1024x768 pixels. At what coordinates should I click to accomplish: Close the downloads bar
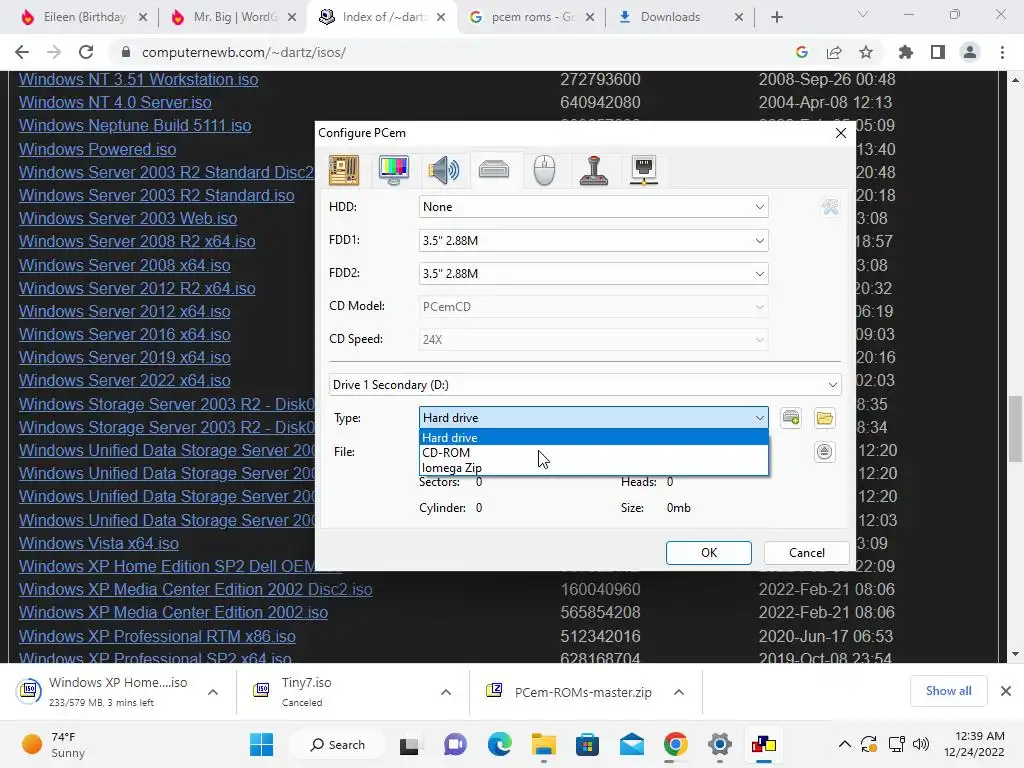1006,691
